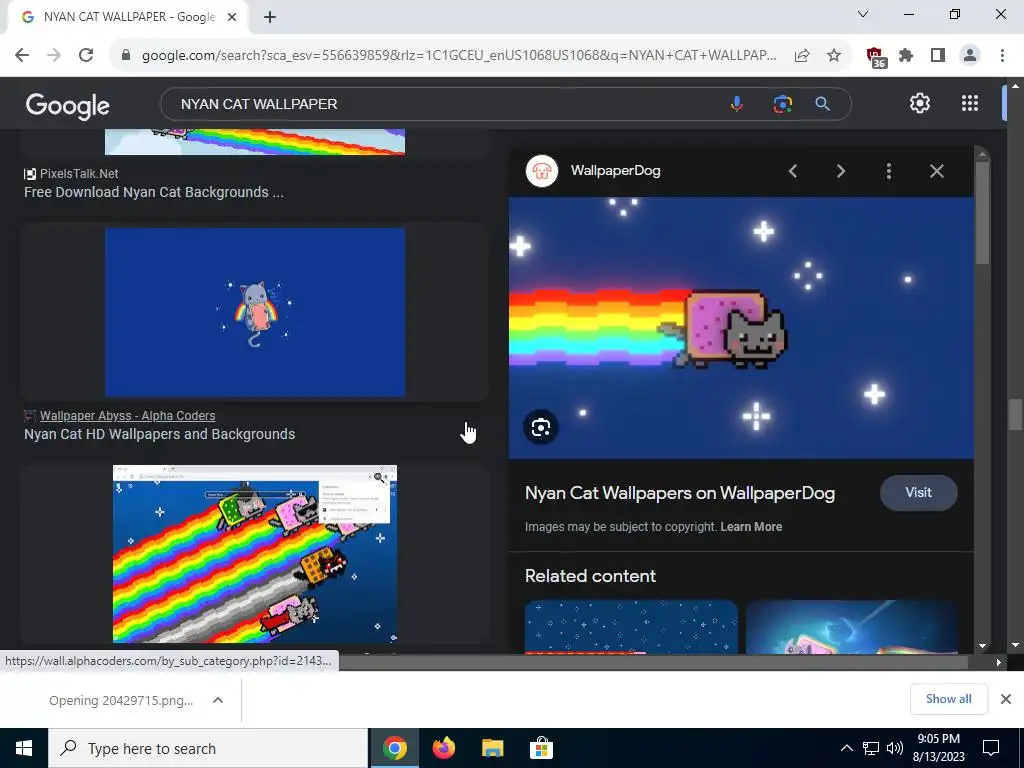
Task: Click the site lock icon in address bar
Action: 126,55
